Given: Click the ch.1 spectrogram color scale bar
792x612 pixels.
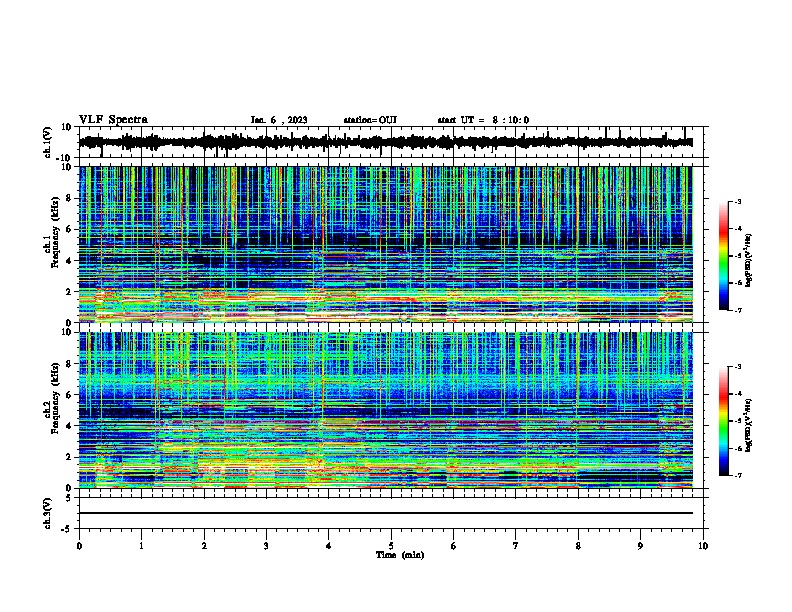Looking at the screenshot, I should point(723,256).
